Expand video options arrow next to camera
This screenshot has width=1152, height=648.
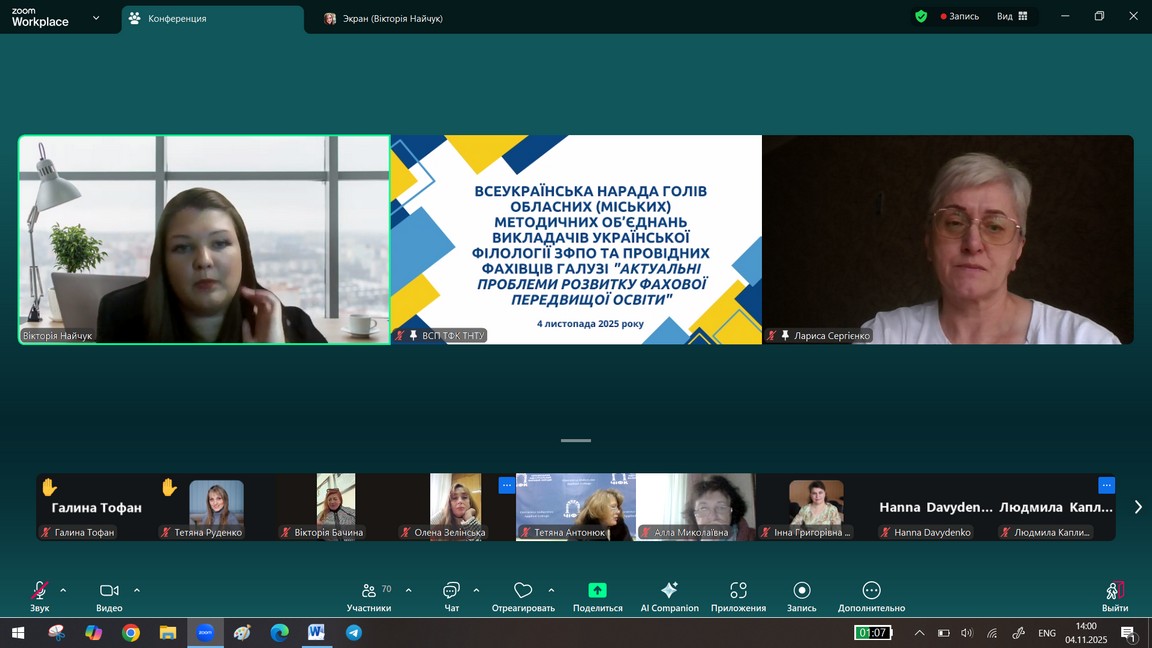click(x=137, y=590)
